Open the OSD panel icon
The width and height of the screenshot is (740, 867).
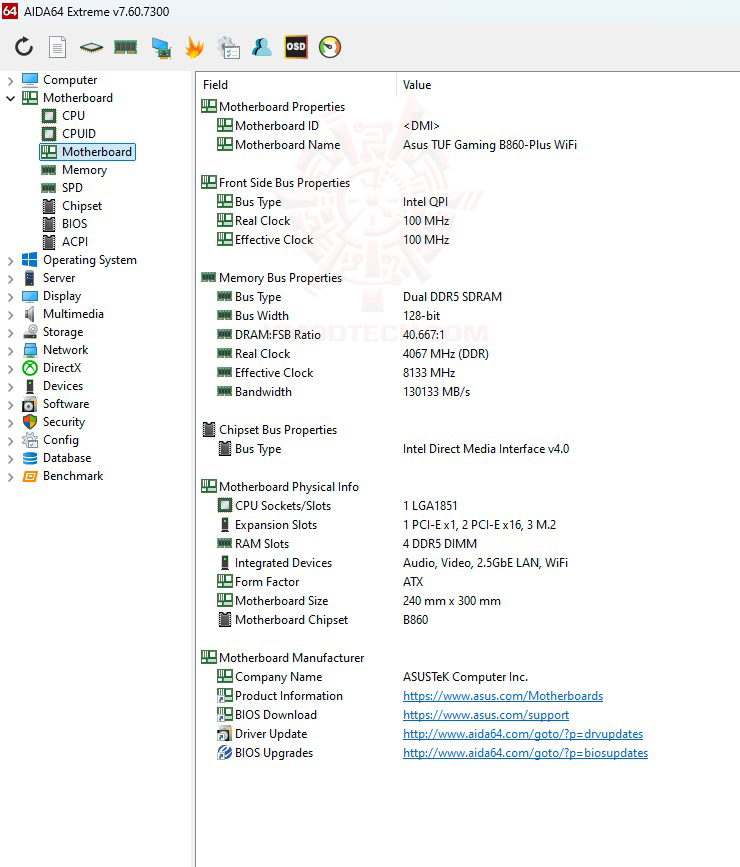tap(296, 47)
